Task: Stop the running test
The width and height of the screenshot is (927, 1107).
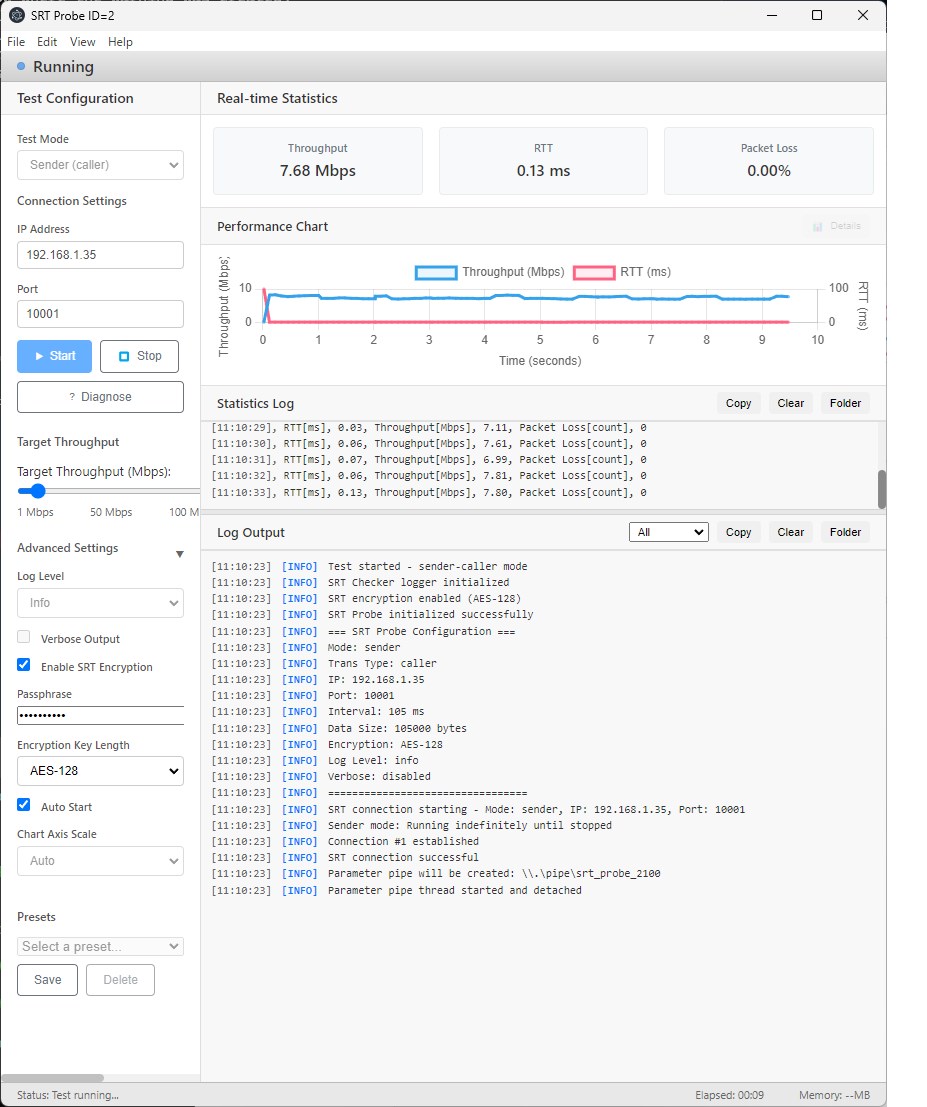Action: coord(139,356)
